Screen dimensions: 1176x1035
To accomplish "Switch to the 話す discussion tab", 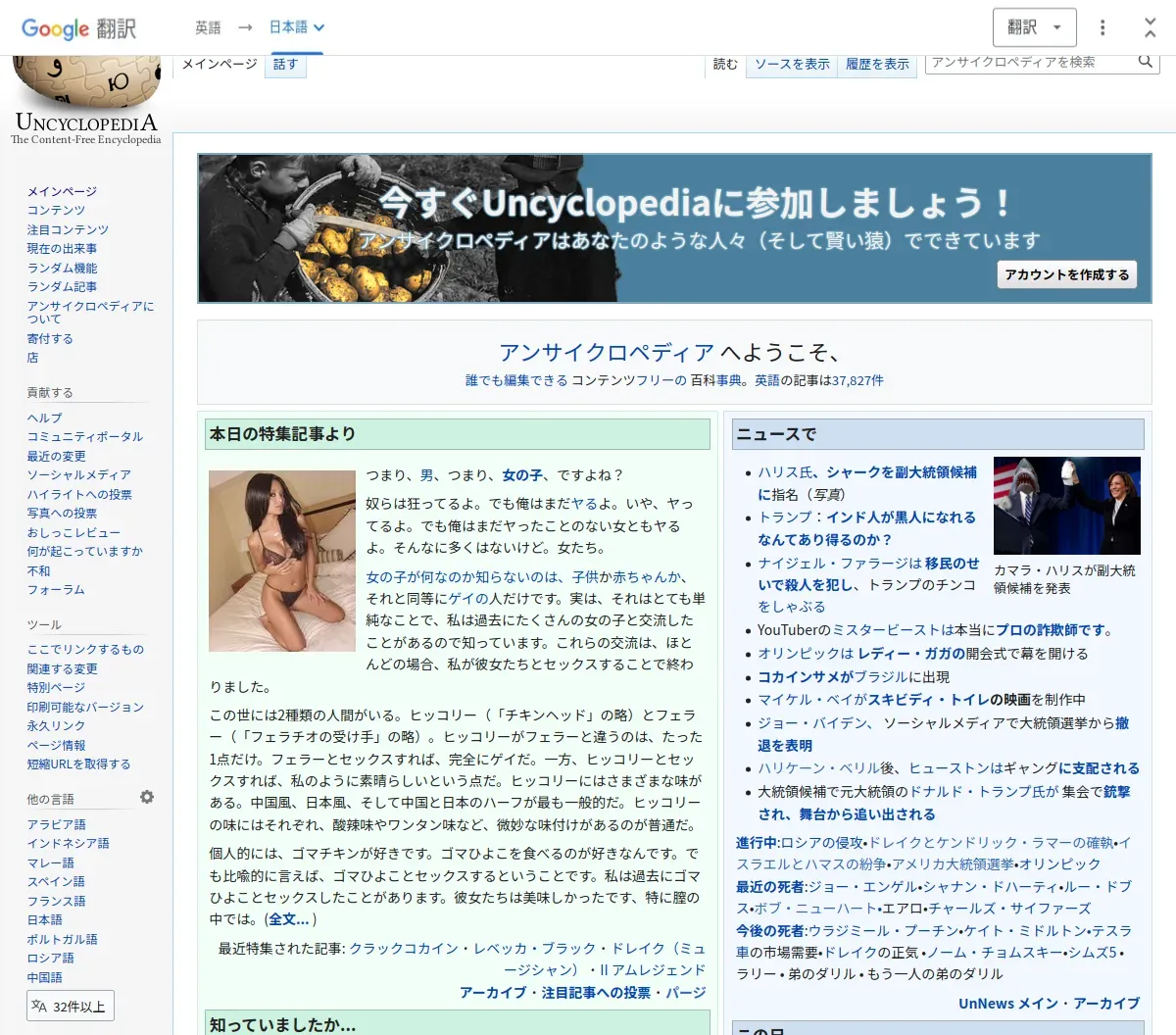I will pyautogui.click(x=285, y=64).
